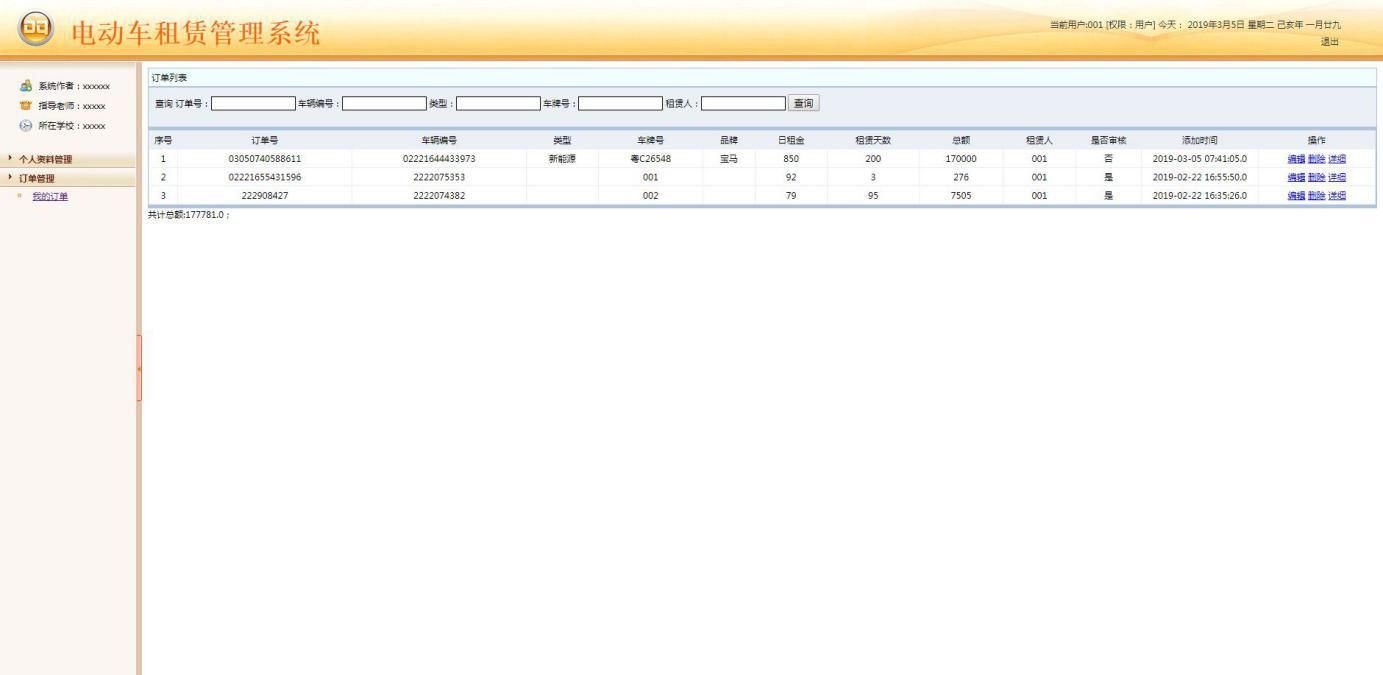This screenshot has height=675, width=1383.
Task: Click the 共计总额:177781.0 summary text
Action: click(x=188, y=215)
